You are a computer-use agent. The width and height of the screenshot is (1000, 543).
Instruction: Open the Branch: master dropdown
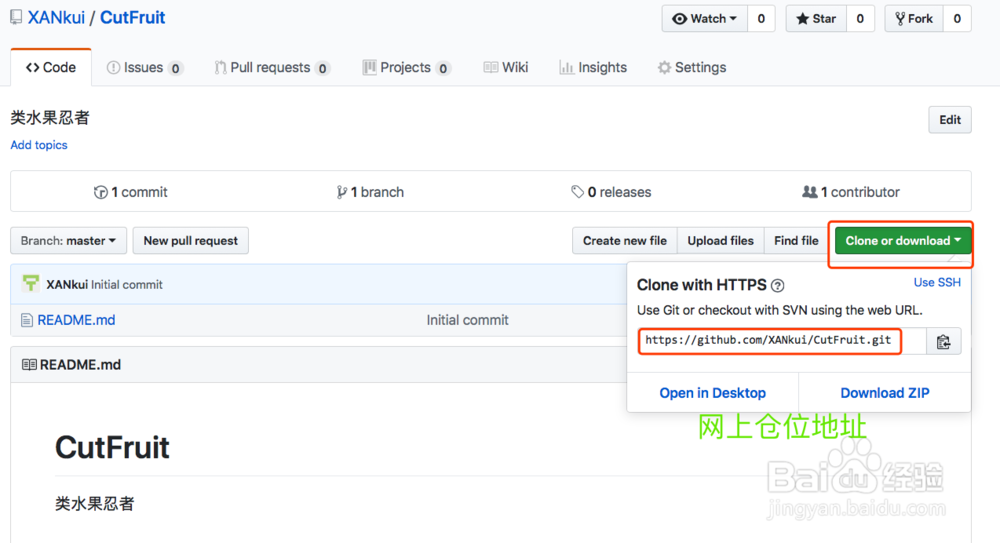(x=68, y=241)
